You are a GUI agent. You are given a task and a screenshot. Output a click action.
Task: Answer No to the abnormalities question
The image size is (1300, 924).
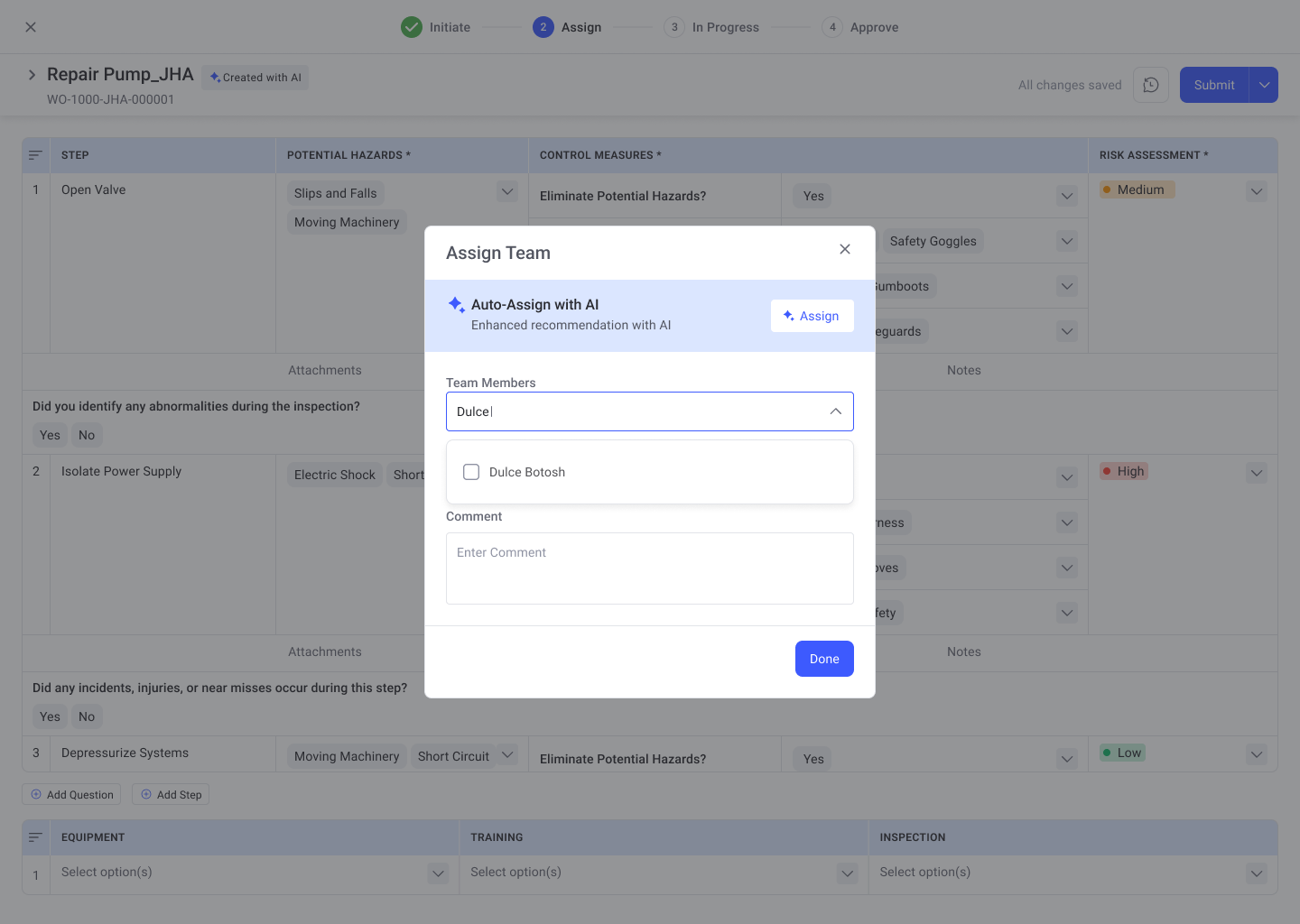pos(87,435)
